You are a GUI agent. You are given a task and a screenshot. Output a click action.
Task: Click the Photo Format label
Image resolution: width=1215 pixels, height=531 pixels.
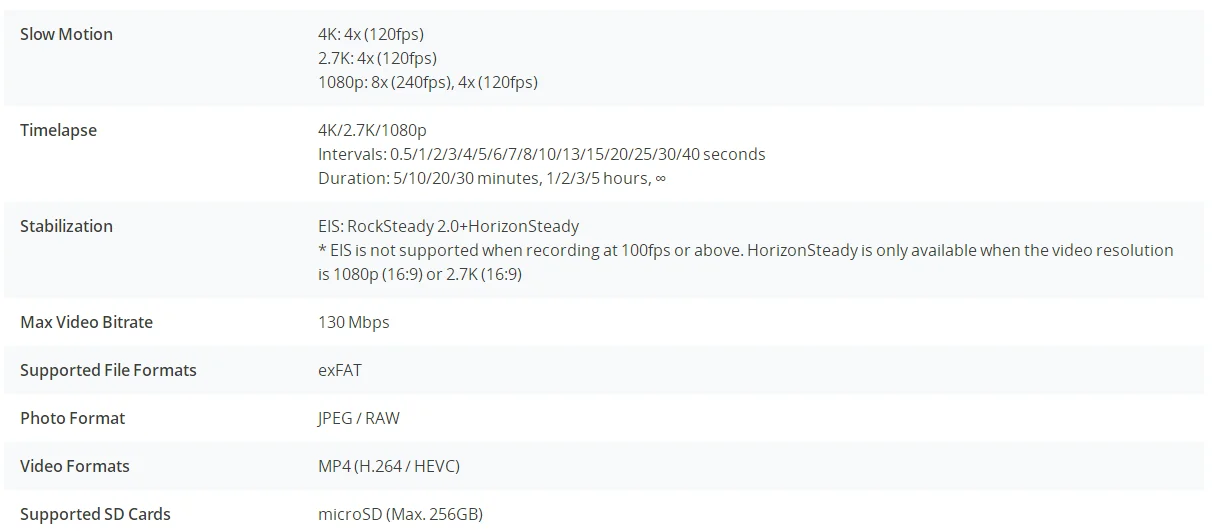(x=72, y=418)
